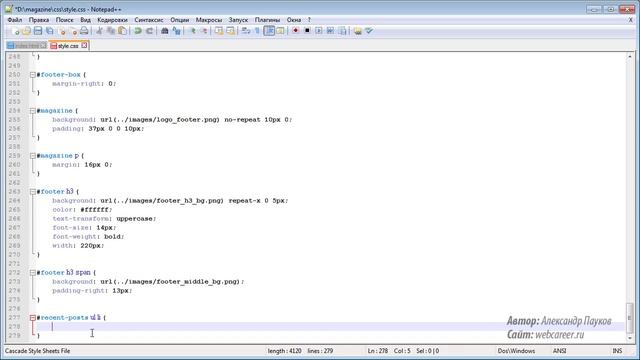Save the current file using floppy icon

coord(38,31)
